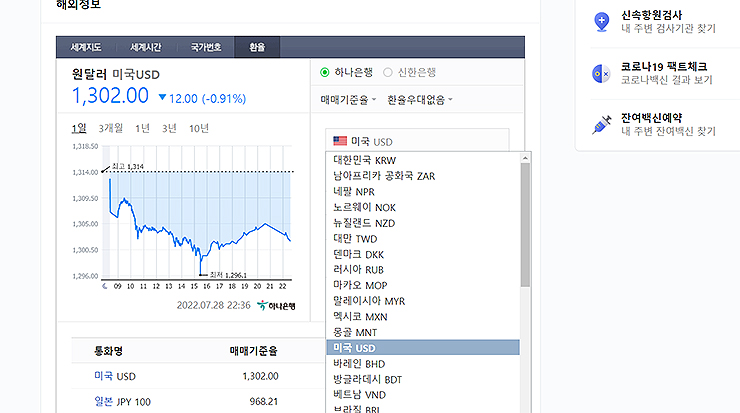The height and width of the screenshot is (413, 740).
Task: Click the currency list scrollbar thumb
Action: point(525,225)
